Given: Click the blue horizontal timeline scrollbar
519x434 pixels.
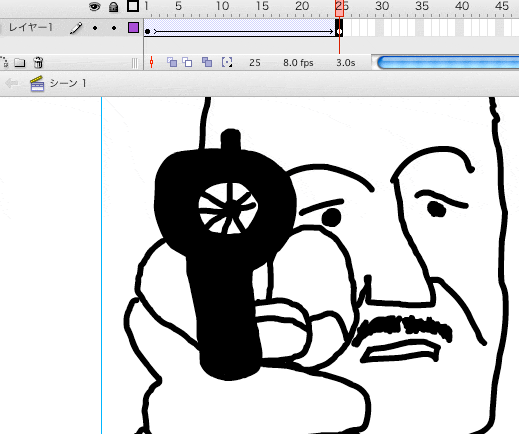Looking at the screenshot, I should click(x=448, y=63).
